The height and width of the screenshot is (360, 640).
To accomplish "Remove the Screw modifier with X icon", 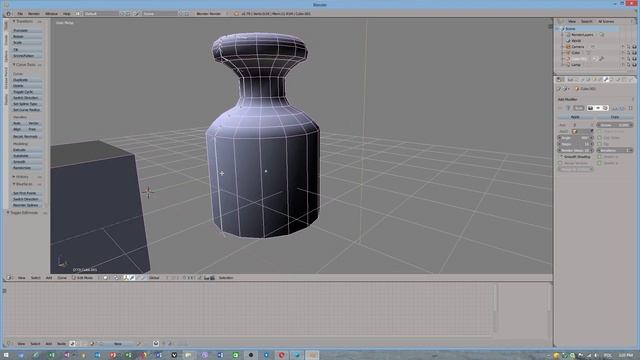I will click(x=630, y=108).
